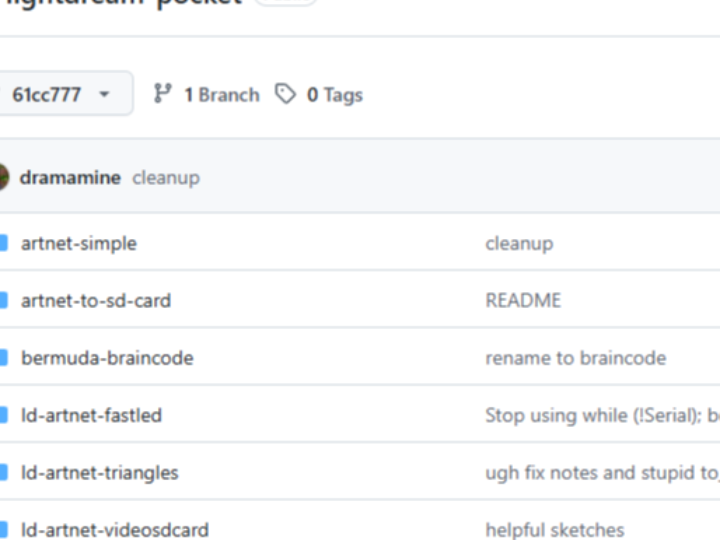Open the ld-artnet-videosdcard folder

(x=115, y=530)
